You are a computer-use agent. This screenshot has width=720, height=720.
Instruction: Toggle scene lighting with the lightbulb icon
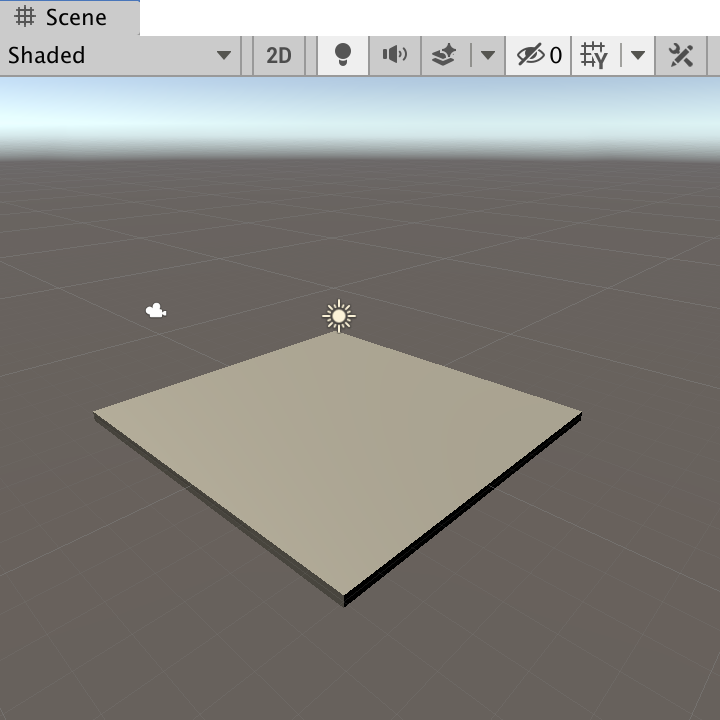click(343, 55)
